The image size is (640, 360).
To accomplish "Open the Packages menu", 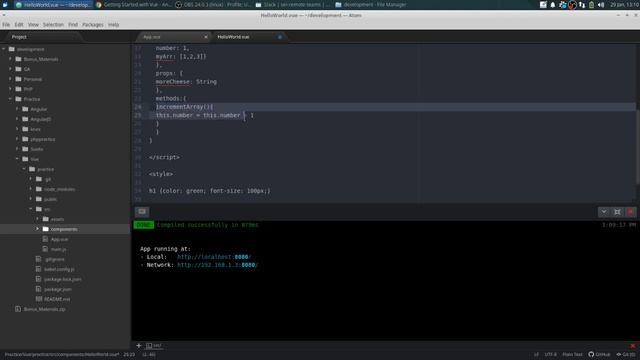I will click(x=93, y=25).
